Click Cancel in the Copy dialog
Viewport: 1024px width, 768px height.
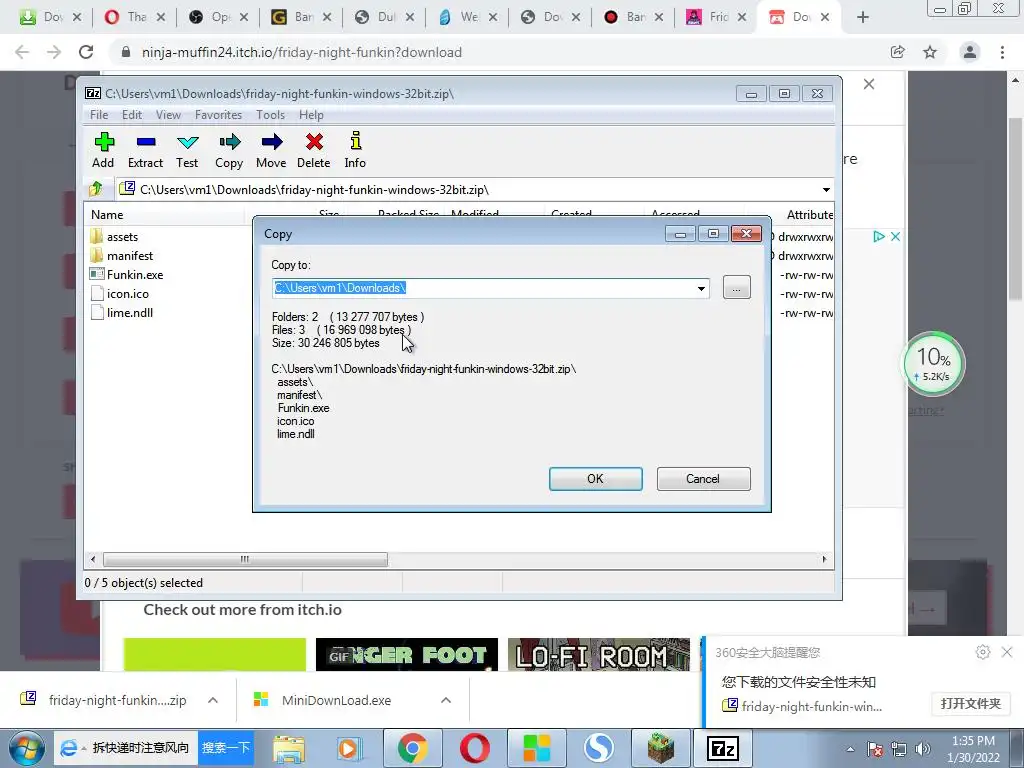tap(703, 479)
